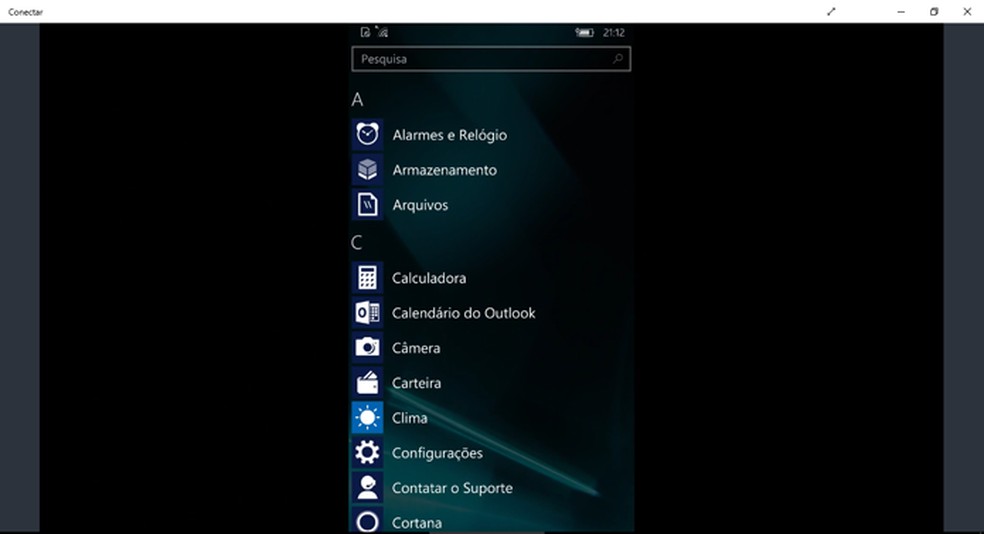Open Contatar o Suporte icon

click(x=367, y=488)
